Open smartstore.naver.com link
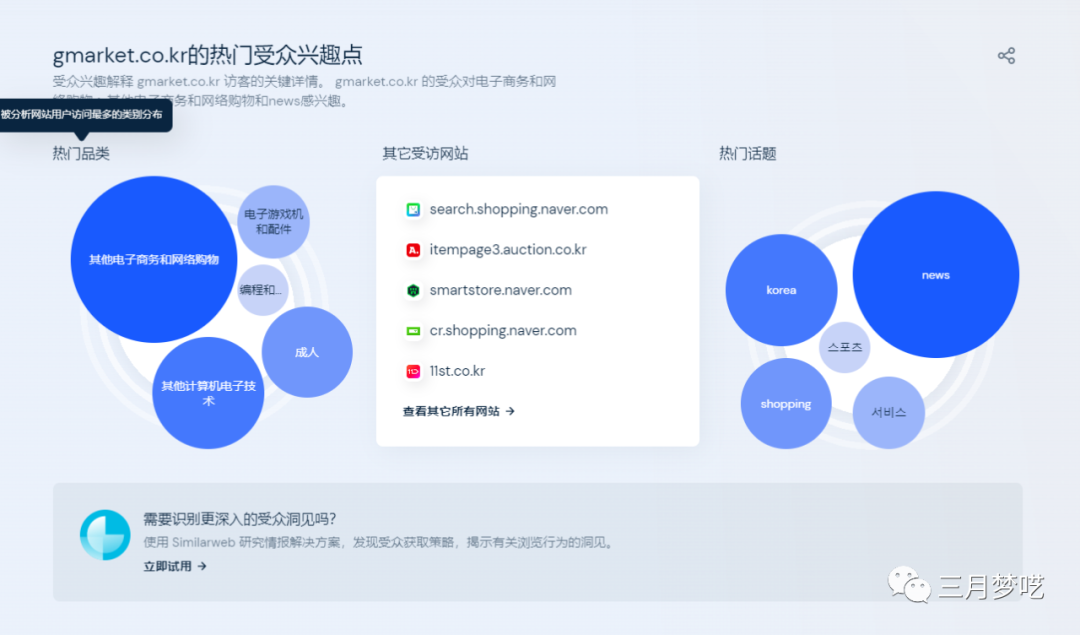Screen dimensions: 1080x635 (x=501, y=290)
